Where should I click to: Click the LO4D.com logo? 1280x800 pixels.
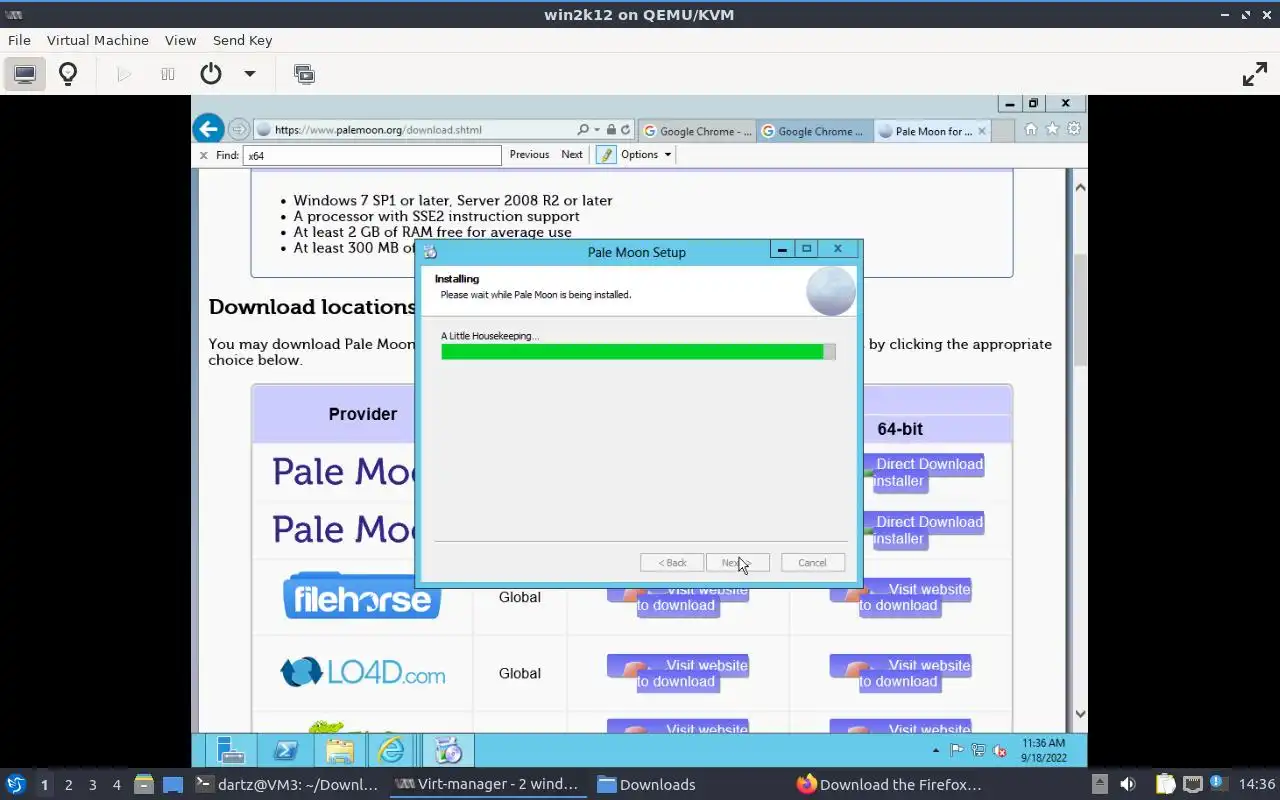pos(362,672)
